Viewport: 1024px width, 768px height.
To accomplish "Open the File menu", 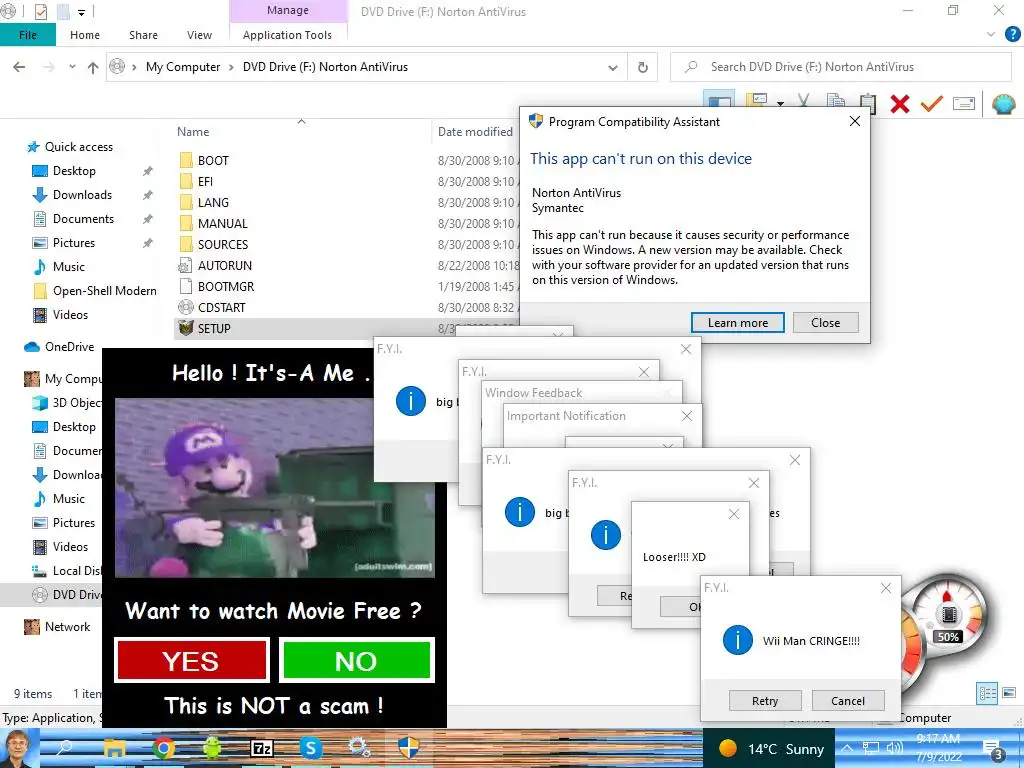I will [28, 35].
